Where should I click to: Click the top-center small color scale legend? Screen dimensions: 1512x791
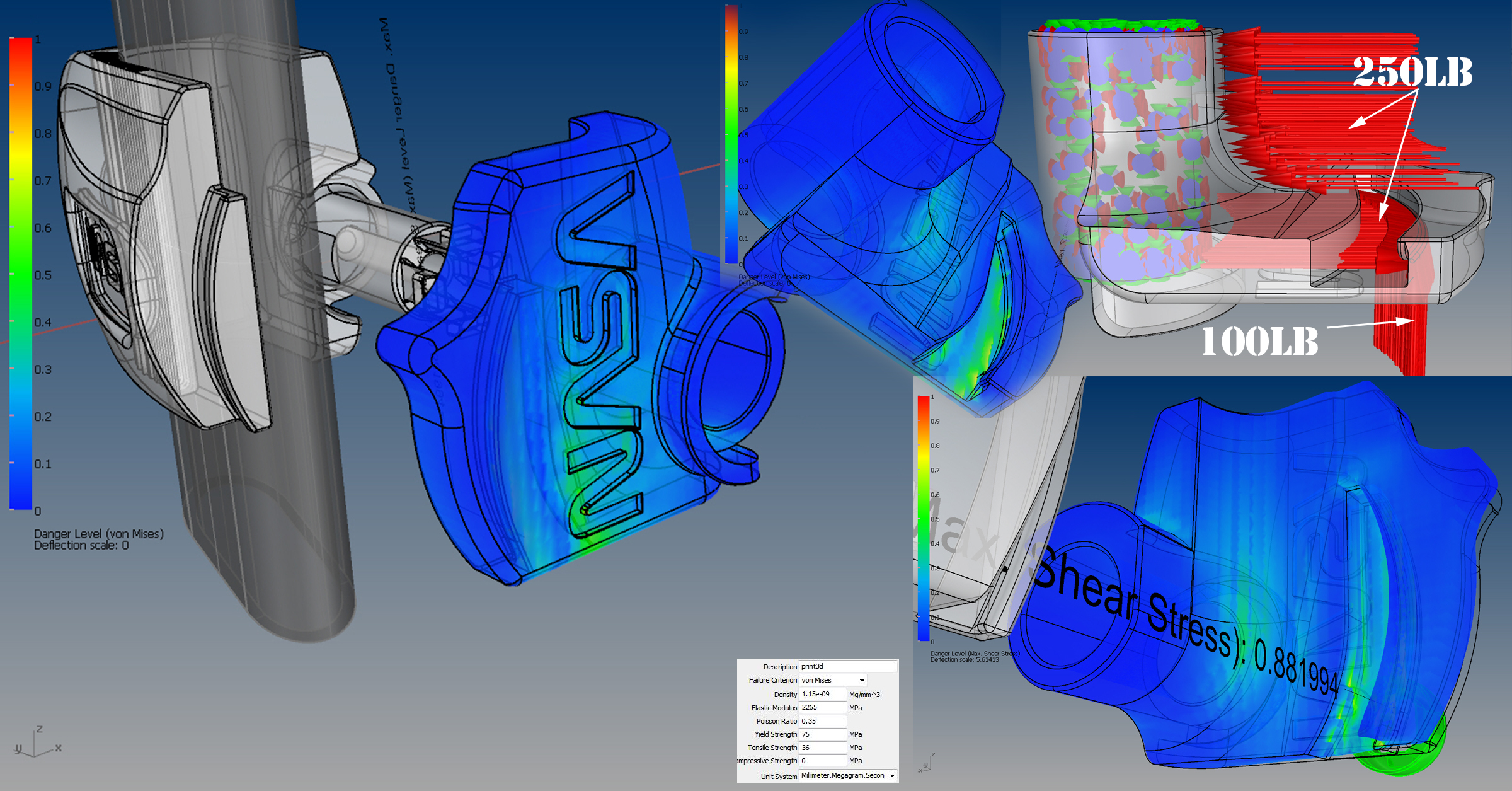[731, 134]
